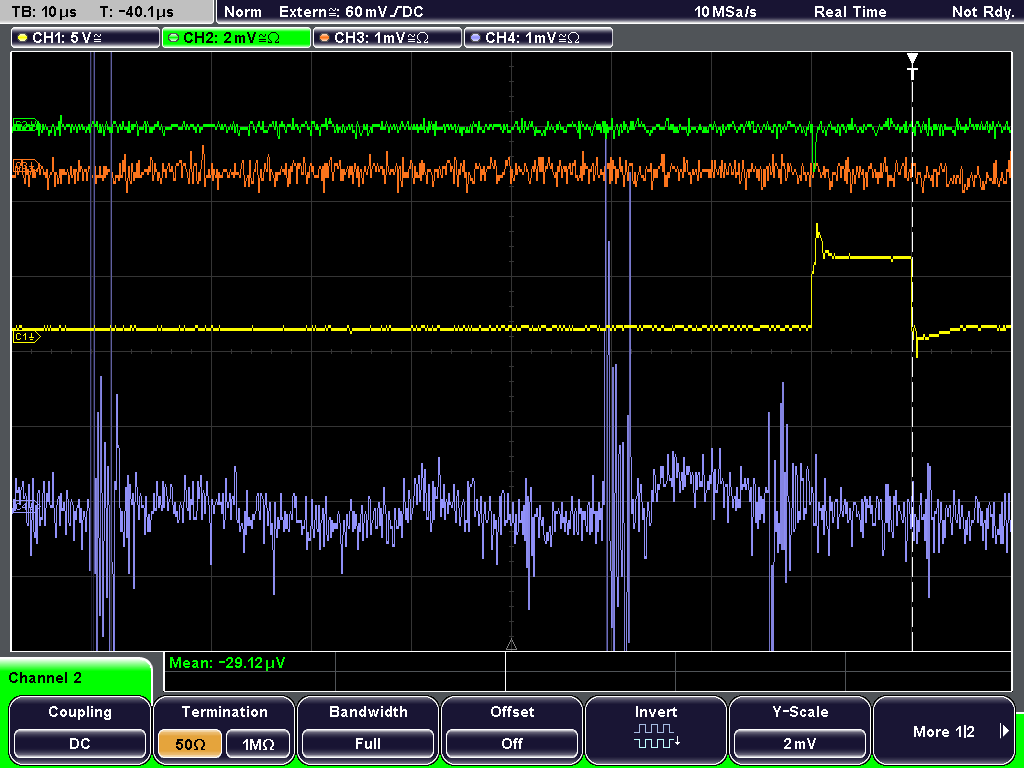
Task: Click the purple dot in CH4 tab
Action: click(x=475, y=39)
